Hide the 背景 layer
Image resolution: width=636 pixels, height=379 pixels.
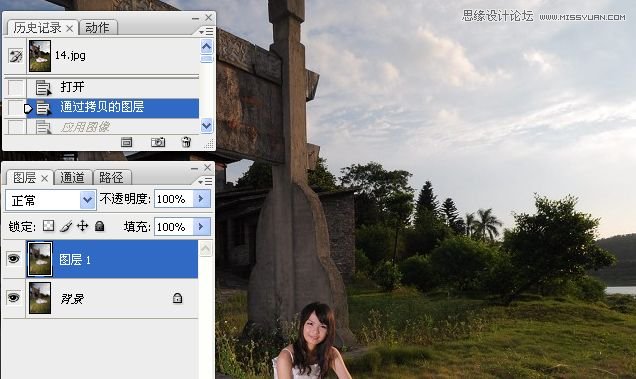click(x=13, y=297)
